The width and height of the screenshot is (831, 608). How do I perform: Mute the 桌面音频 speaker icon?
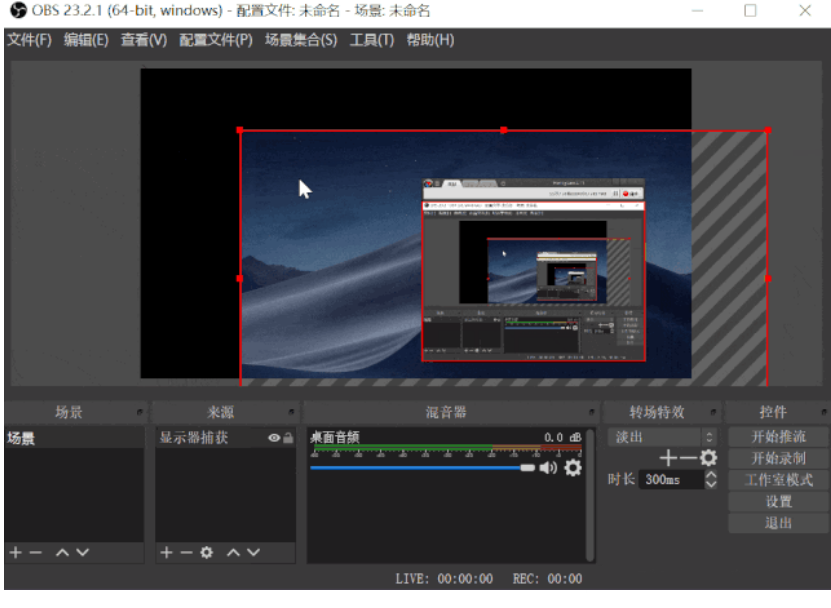pyautogui.click(x=548, y=468)
